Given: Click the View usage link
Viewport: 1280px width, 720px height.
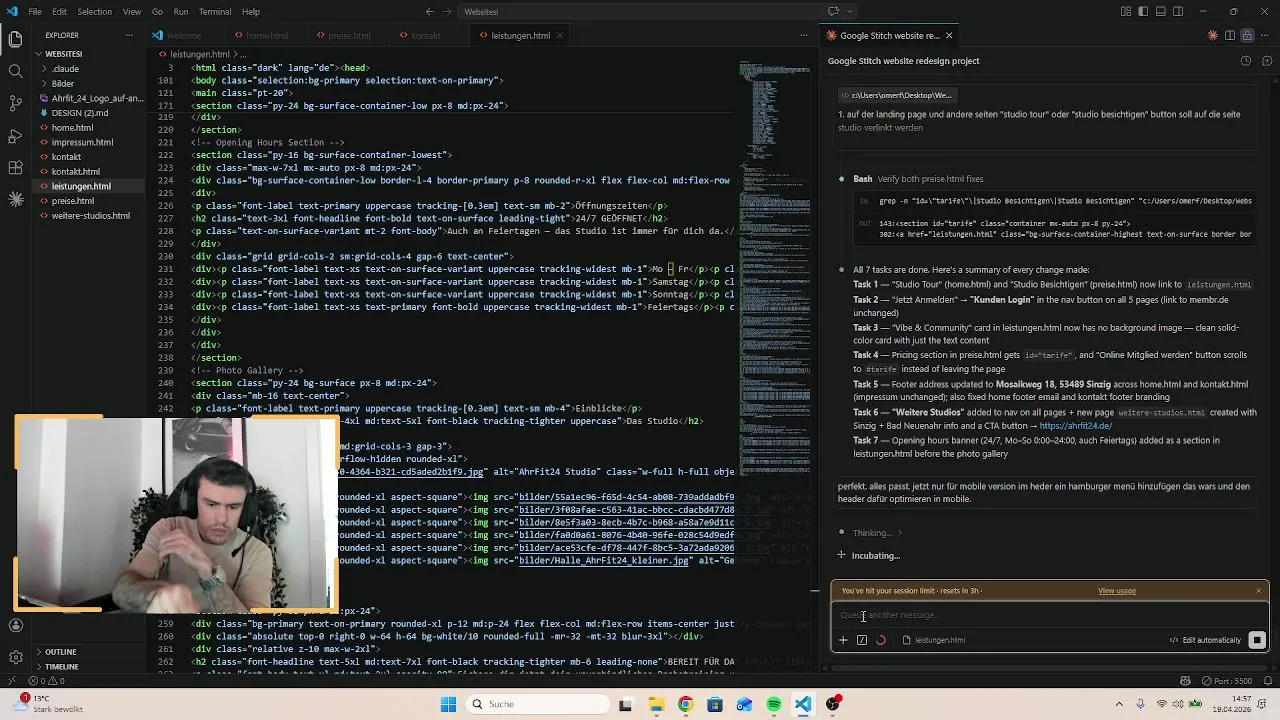Looking at the screenshot, I should click(1117, 591).
